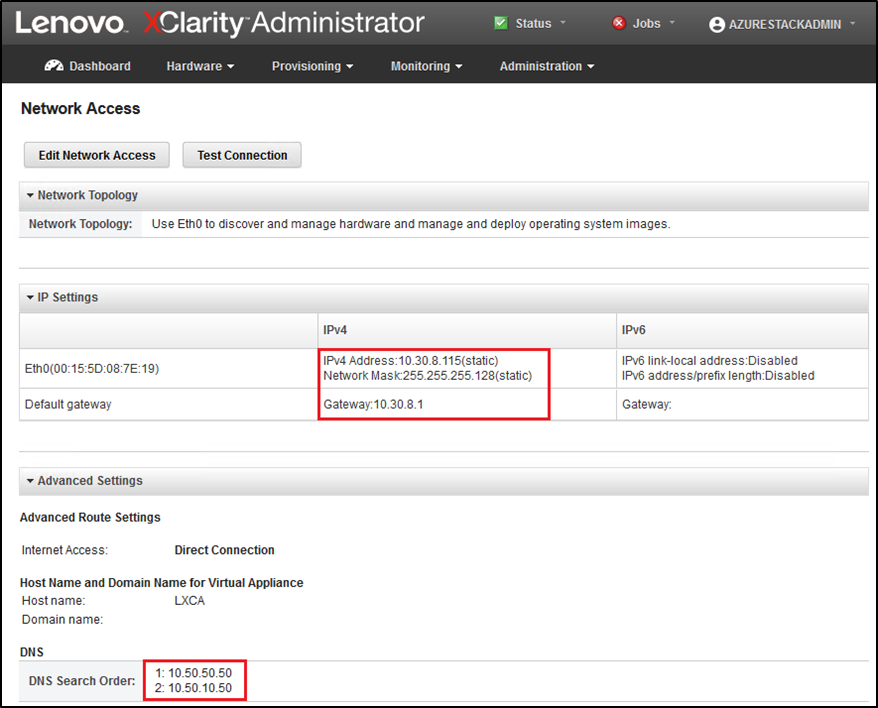Open the AZURESTACKADMIN account dropdown arrow

pyautogui.click(x=852, y=24)
